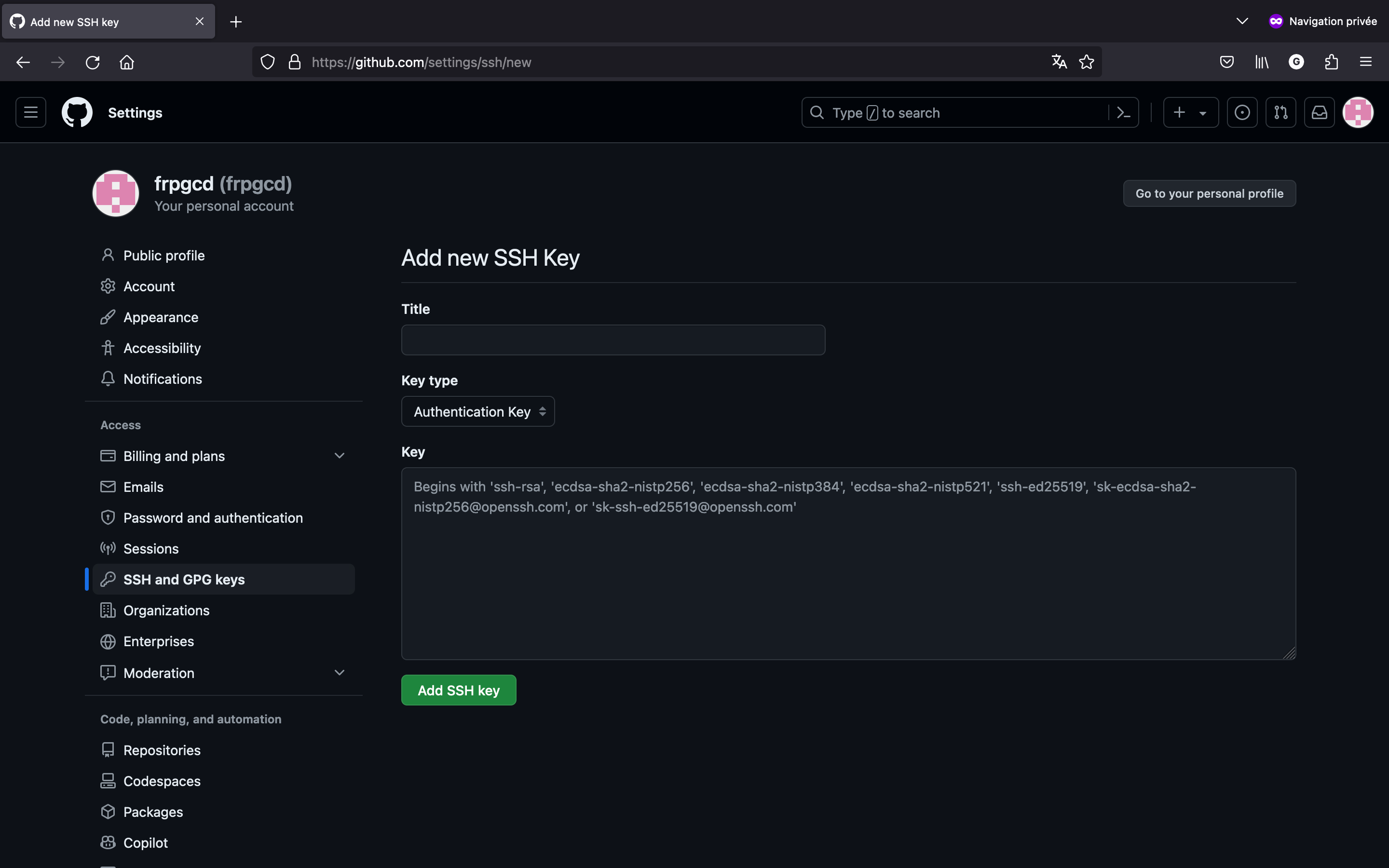Image resolution: width=1389 pixels, height=868 pixels.
Task: Click the Add SSH key button
Action: [459, 690]
